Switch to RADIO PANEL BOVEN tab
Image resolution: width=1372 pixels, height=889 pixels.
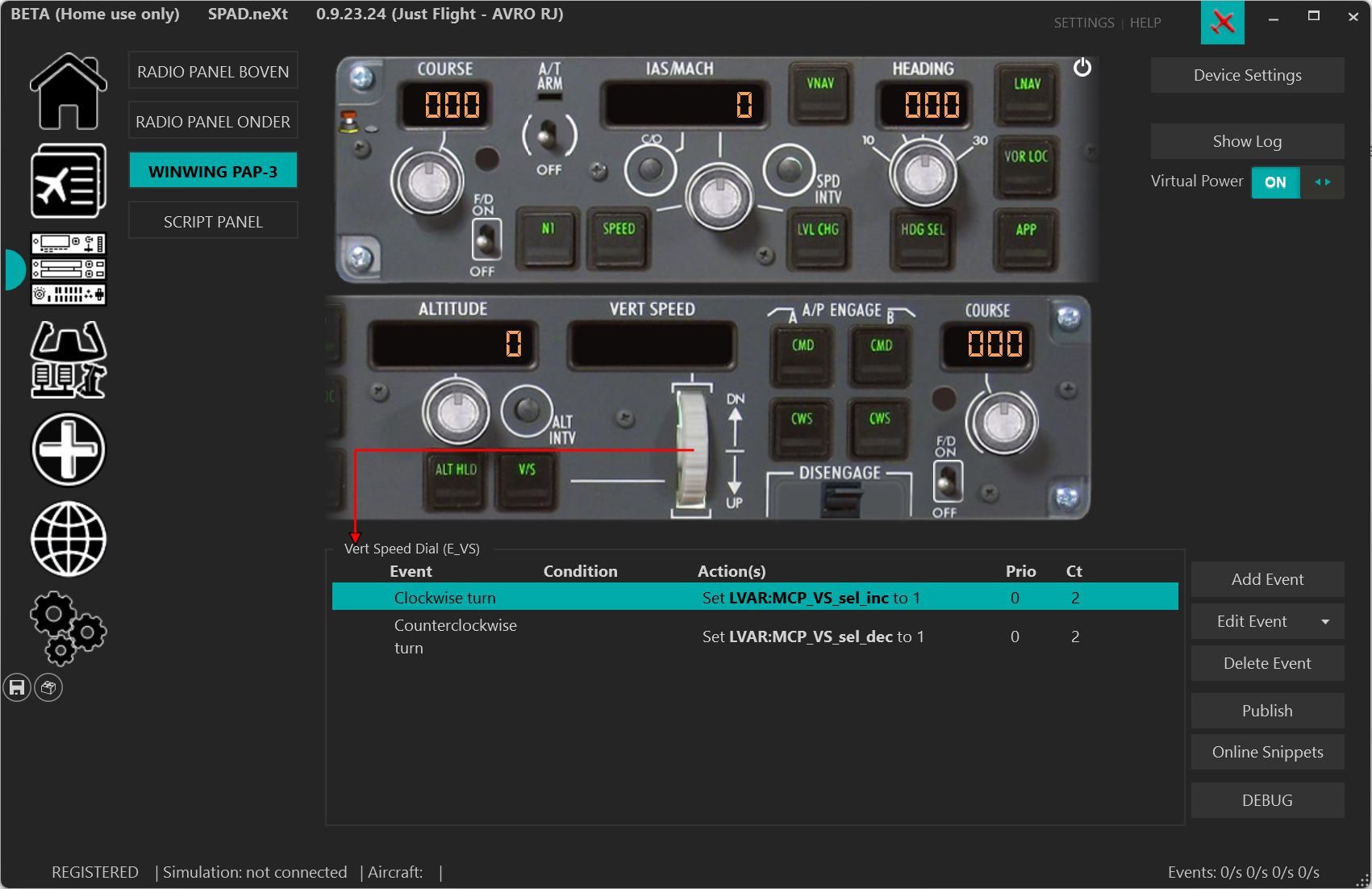[213, 71]
